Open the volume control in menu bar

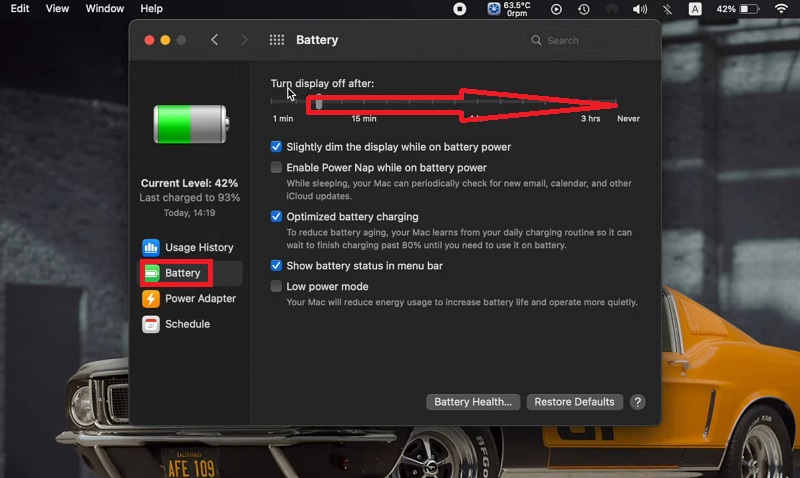pyautogui.click(x=640, y=9)
